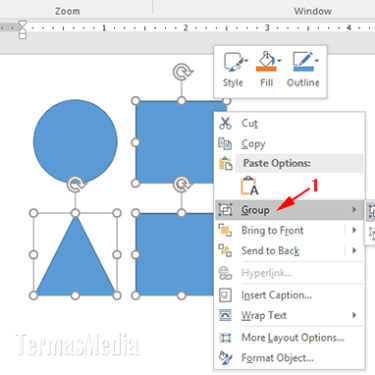Click the left indent ruler marker
This screenshot has height=375, width=375.
22,35
